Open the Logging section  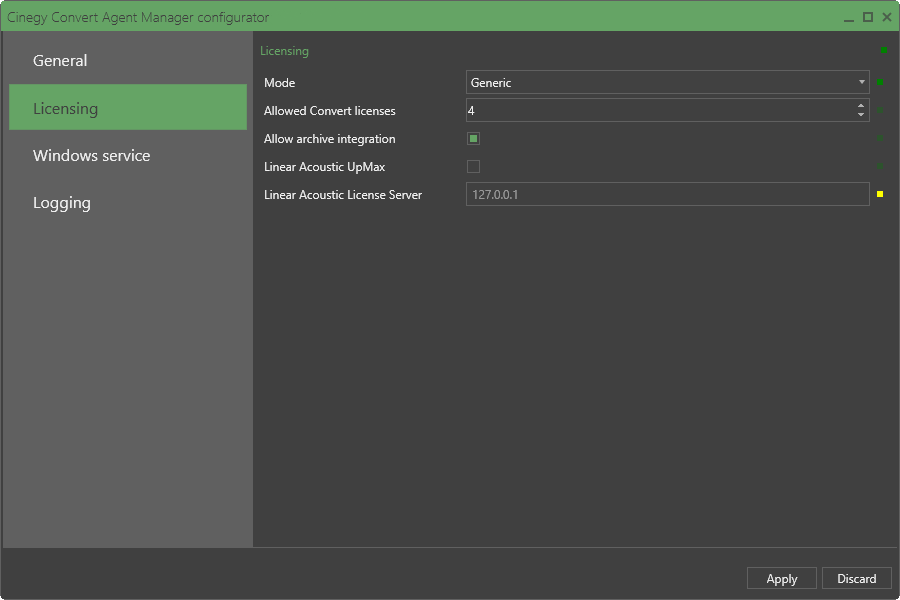point(127,203)
